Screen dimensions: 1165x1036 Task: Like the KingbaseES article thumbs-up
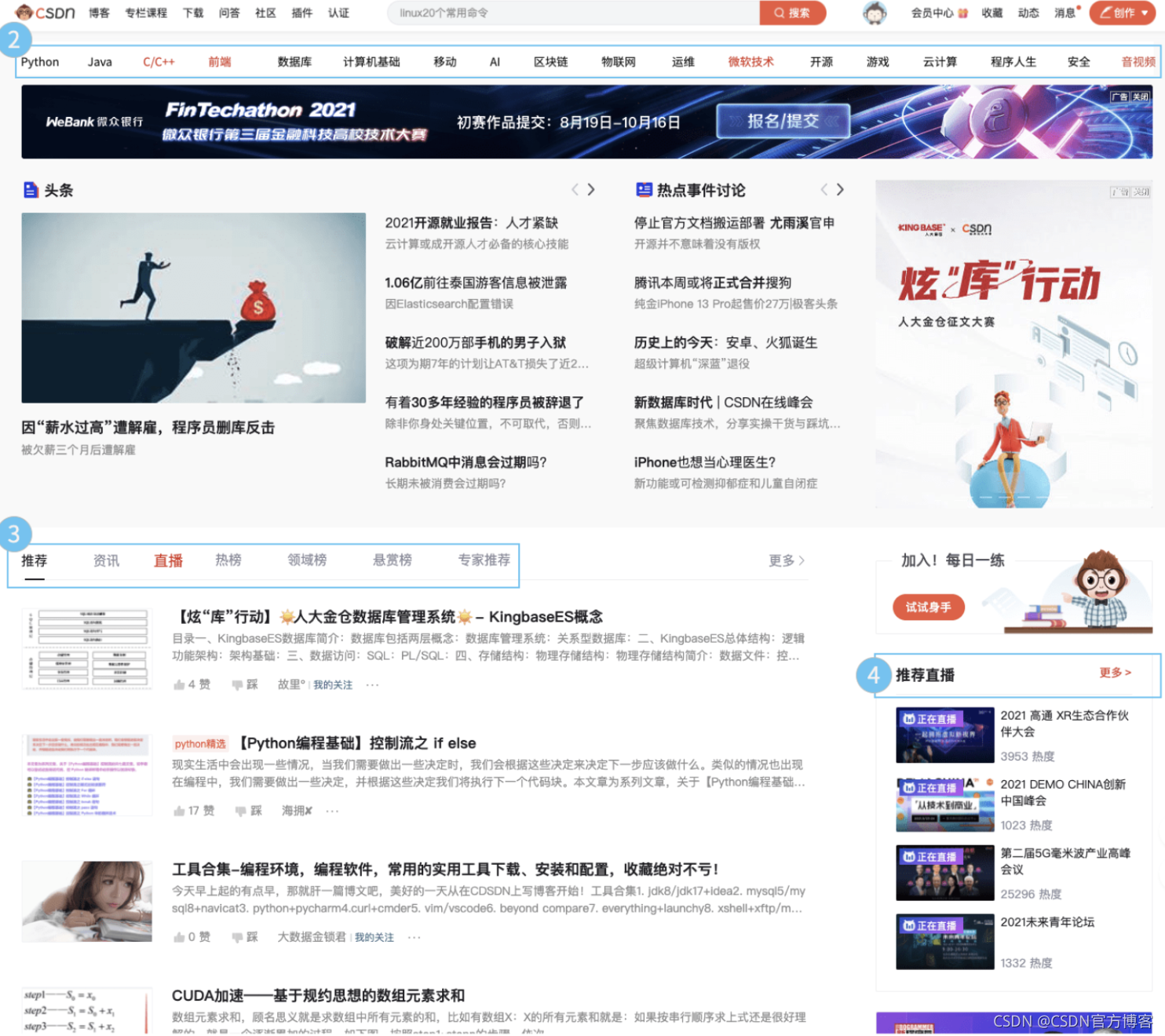(x=179, y=684)
